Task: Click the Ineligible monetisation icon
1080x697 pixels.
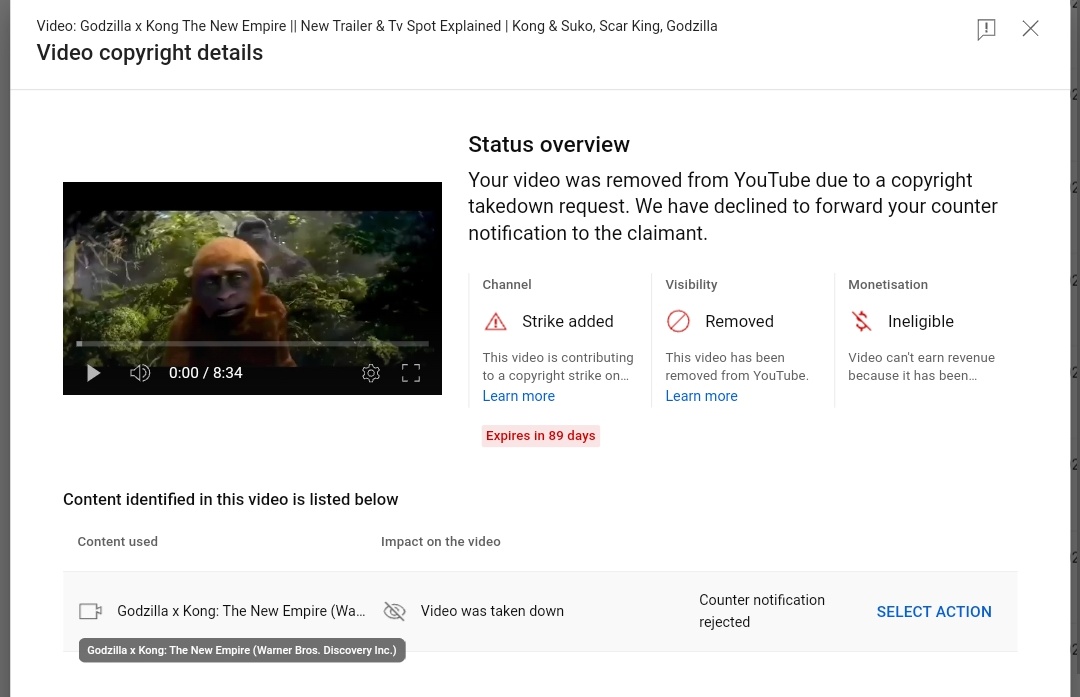Action: pyautogui.click(x=862, y=322)
